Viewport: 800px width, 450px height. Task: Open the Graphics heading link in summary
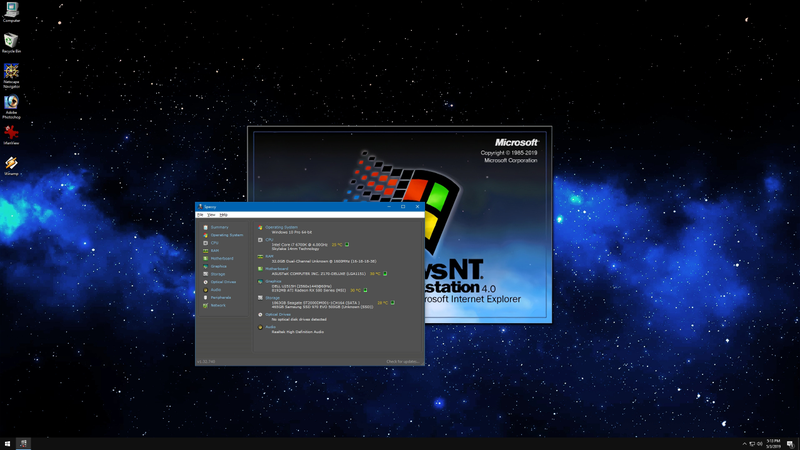(x=273, y=281)
